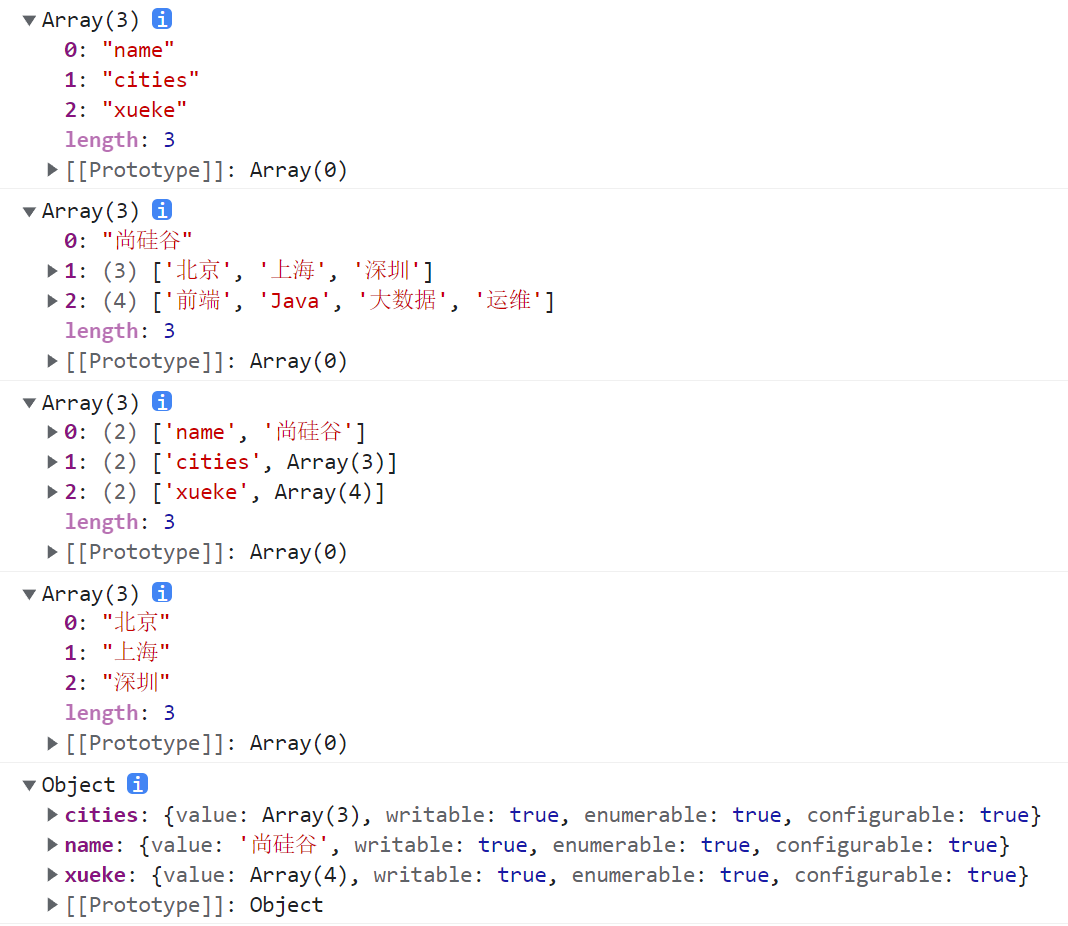Expand the xueke property descriptor in Object

point(53,875)
